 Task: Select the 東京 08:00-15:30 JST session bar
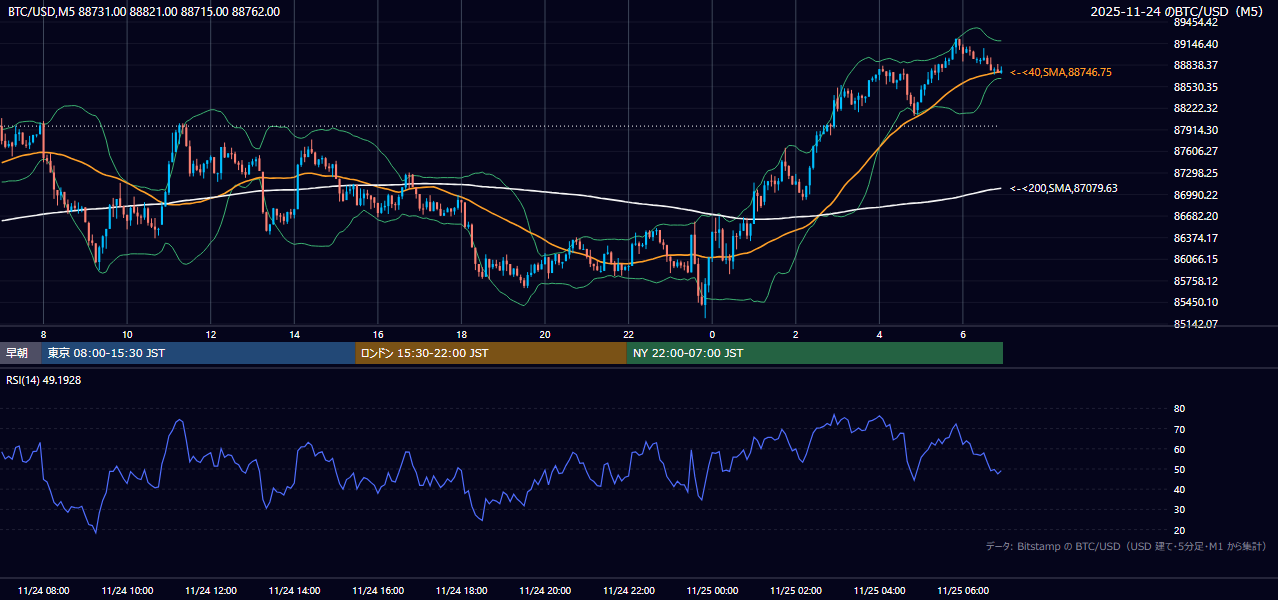click(x=199, y=353)
